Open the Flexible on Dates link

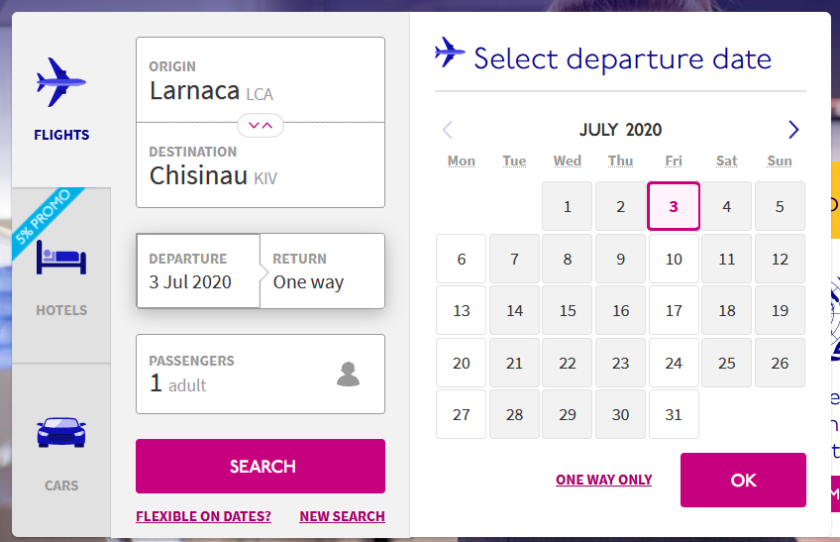(203, 517)
